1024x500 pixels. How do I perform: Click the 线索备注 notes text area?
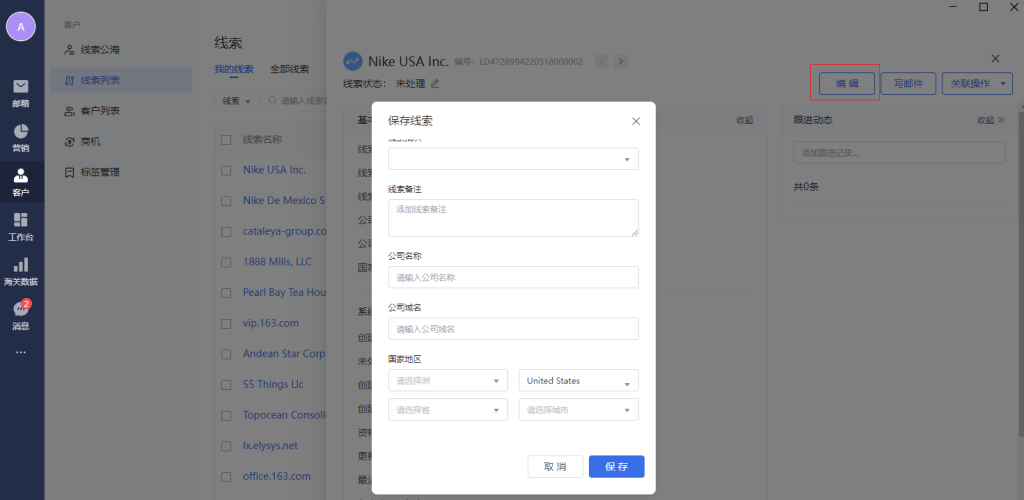click(x=513, y=217)
